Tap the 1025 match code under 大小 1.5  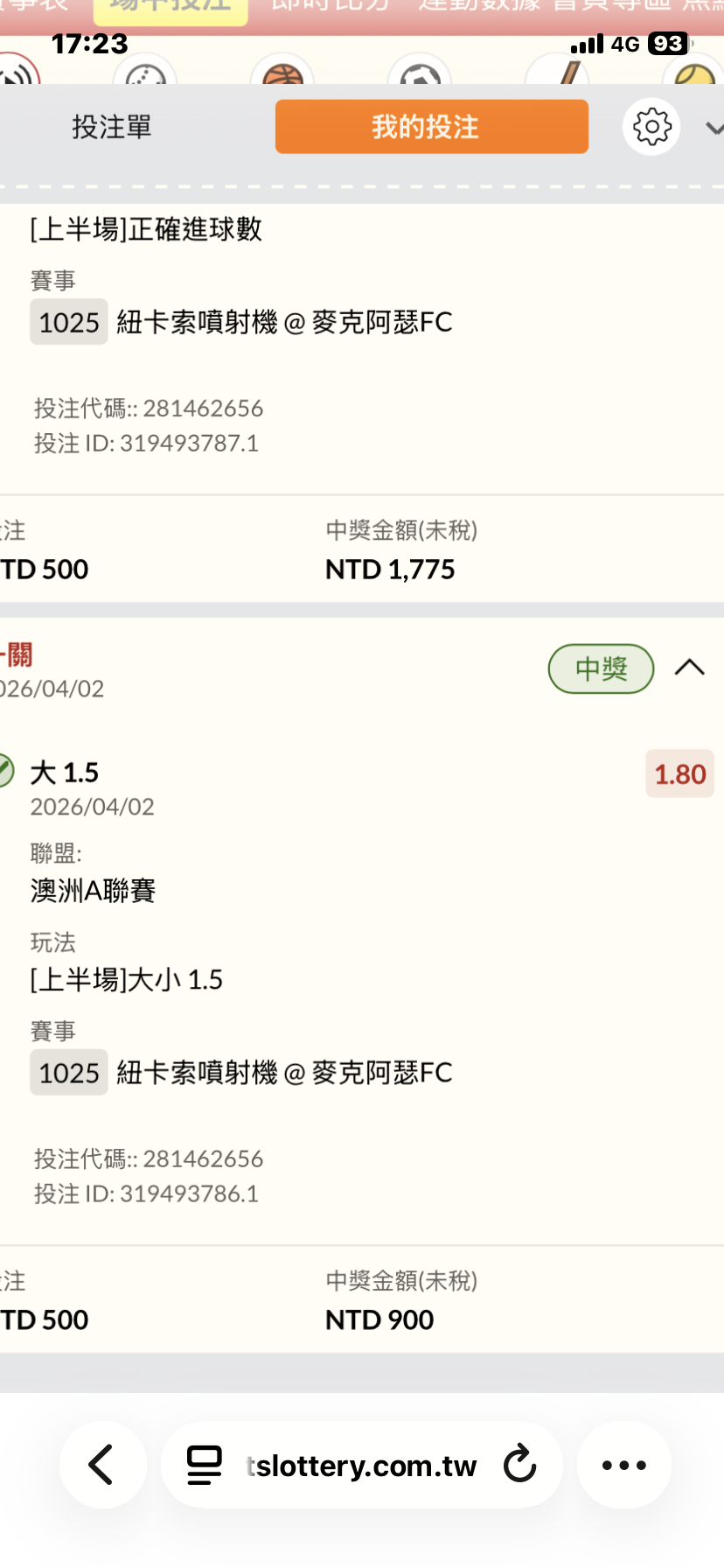[x=69, y=1073]
